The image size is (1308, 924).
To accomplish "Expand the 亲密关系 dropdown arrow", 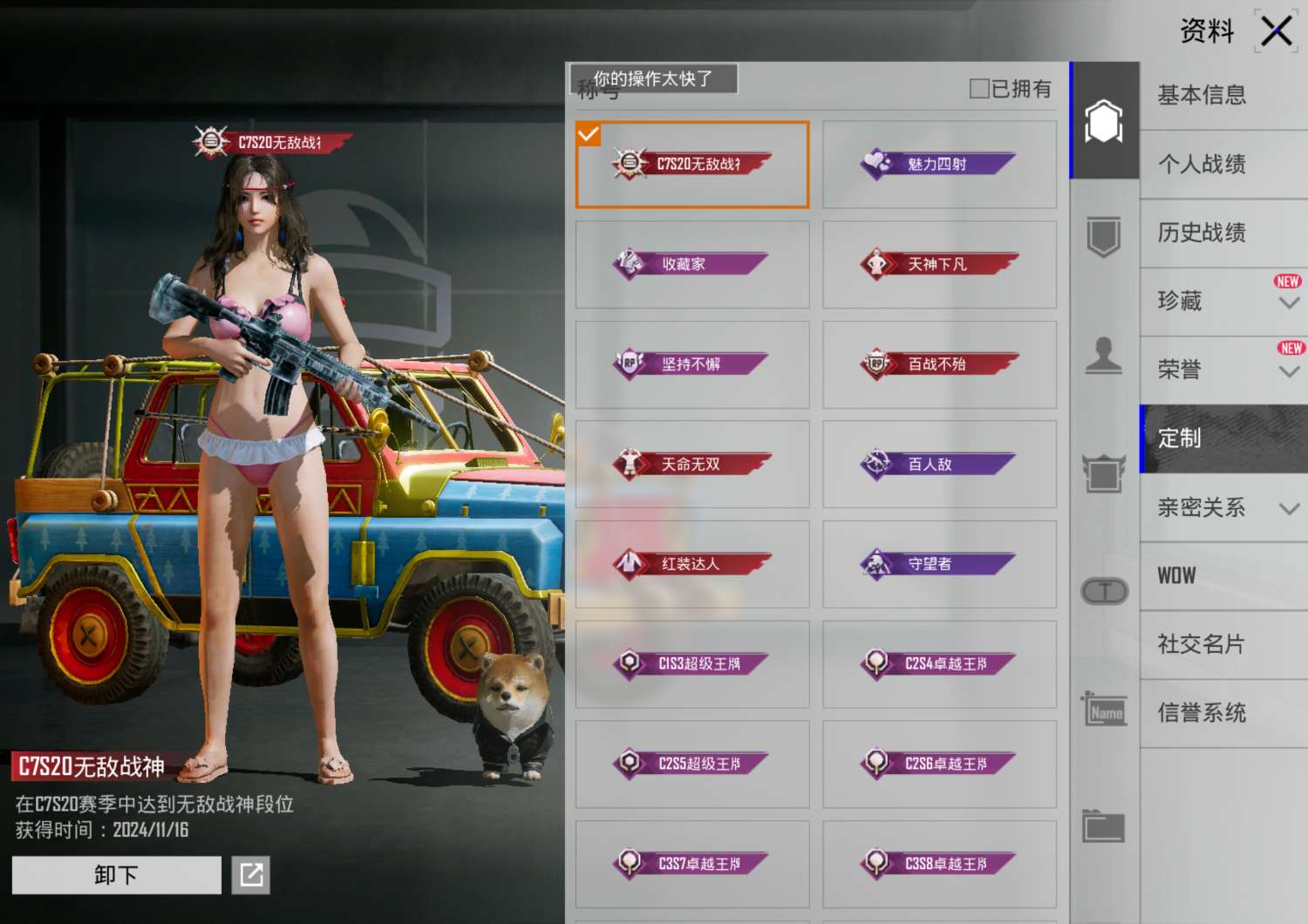I will [x=1289, y=508].
